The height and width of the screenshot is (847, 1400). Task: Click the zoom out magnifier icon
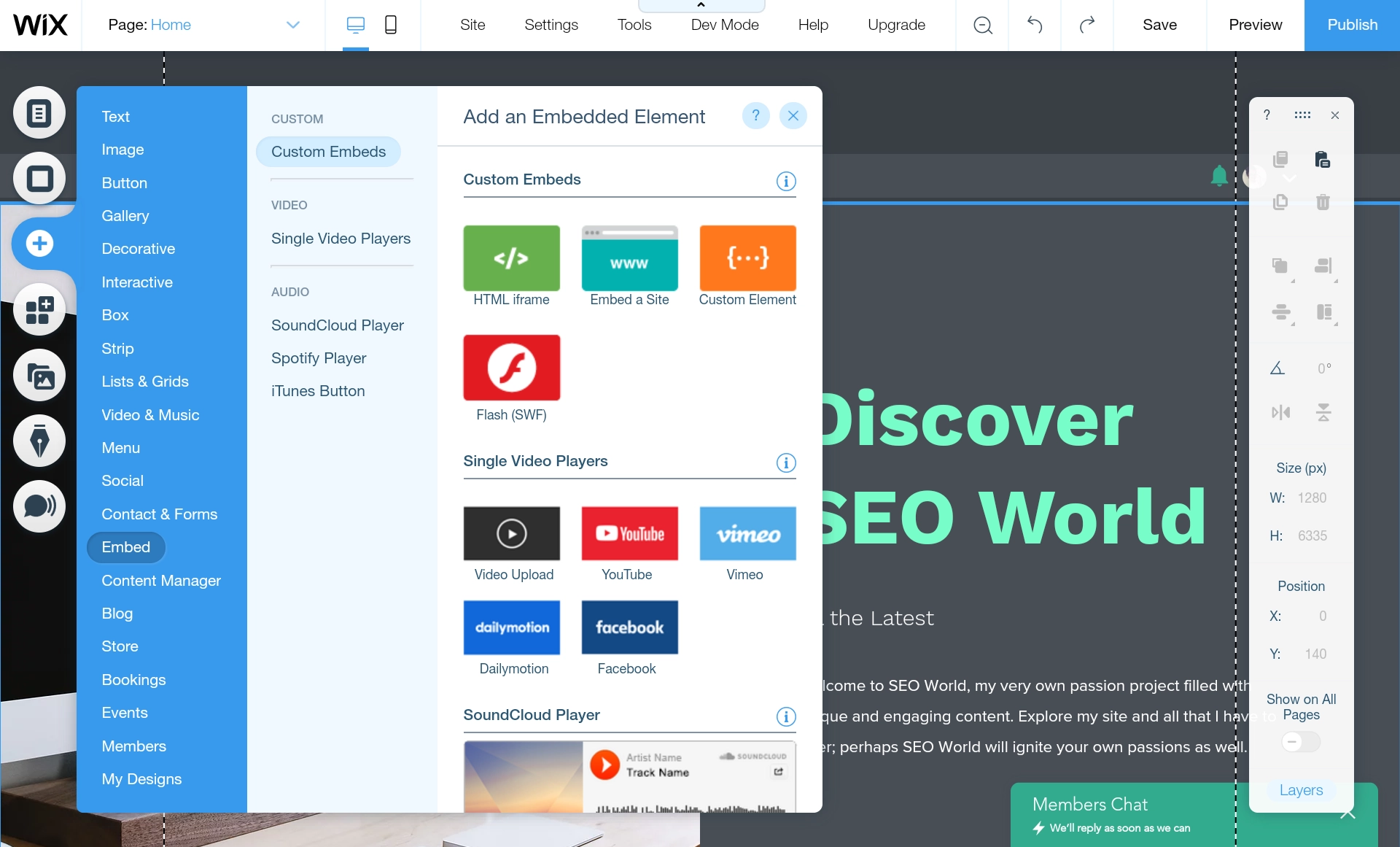(x=982, y=25)
